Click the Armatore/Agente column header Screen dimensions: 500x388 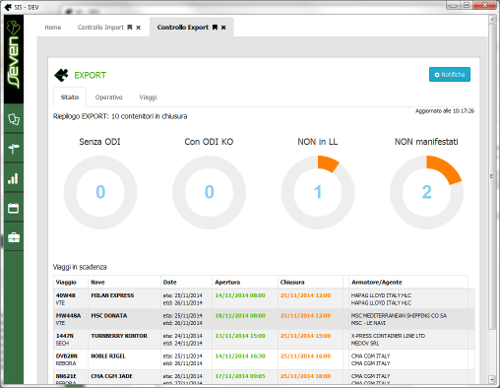click(x=377, y=282)
